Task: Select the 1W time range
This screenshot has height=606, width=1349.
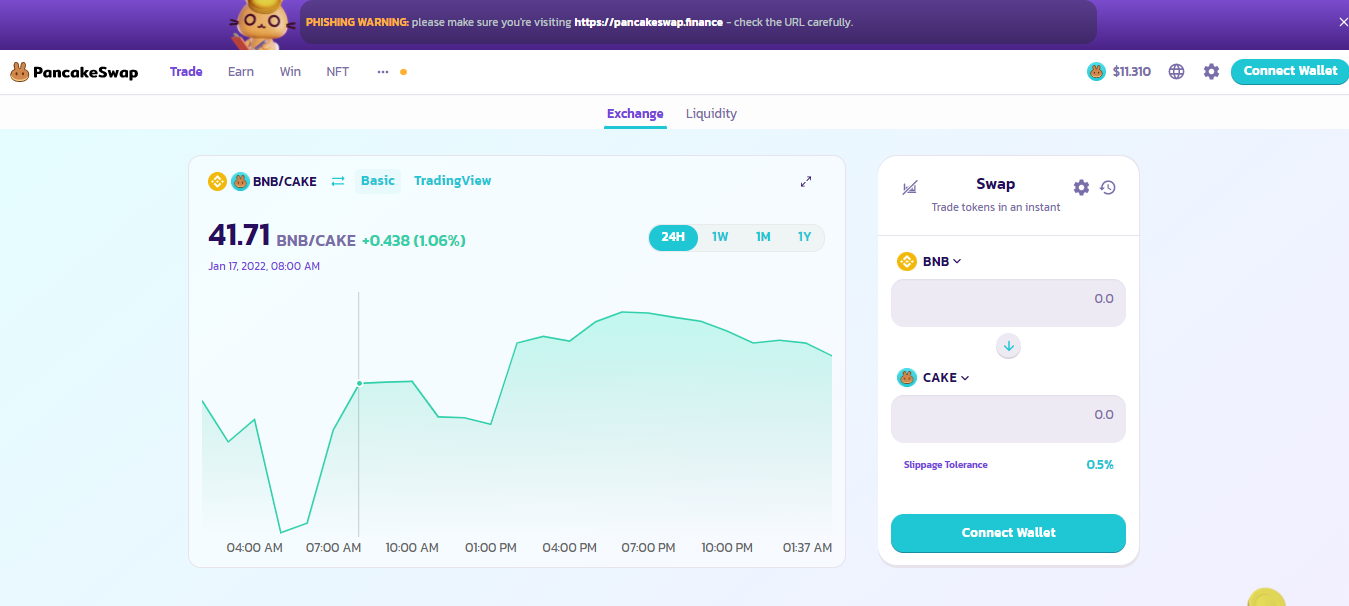Action: click(x=720, y=238)
